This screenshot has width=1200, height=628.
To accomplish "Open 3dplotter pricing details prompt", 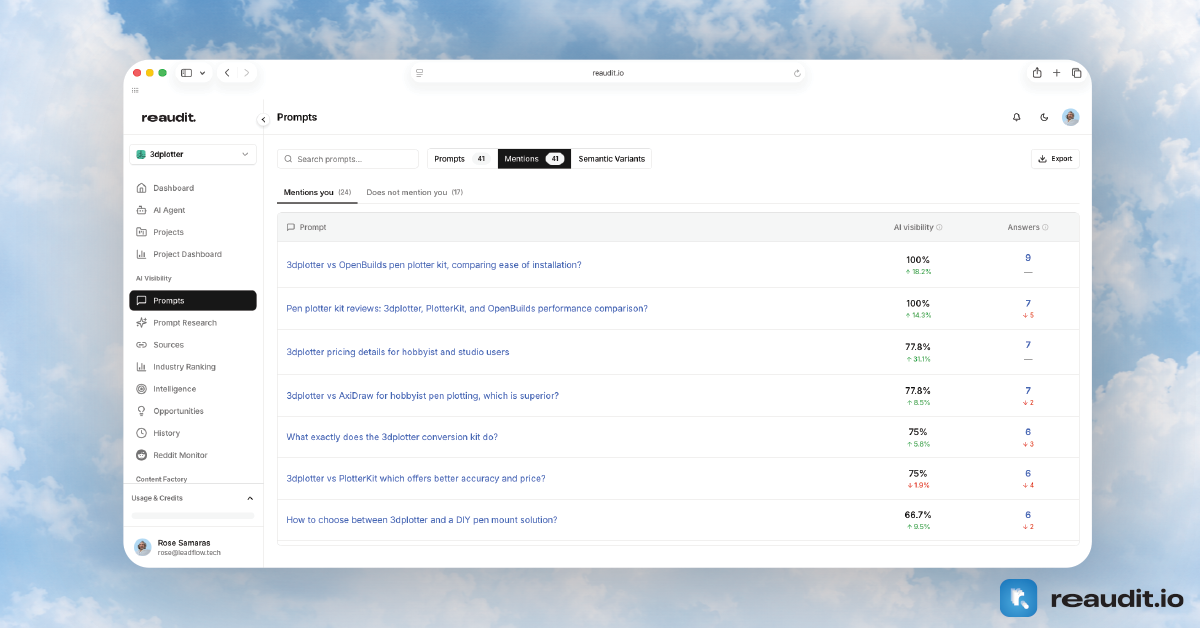I will click(x=398, y=352).
